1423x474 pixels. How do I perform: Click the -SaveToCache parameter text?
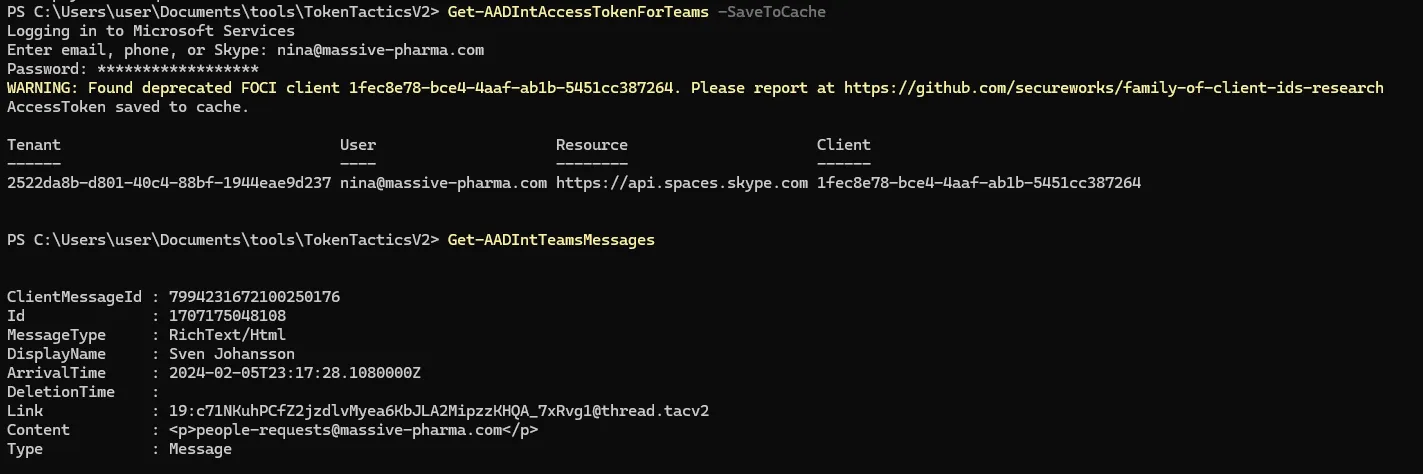(772, 12)
